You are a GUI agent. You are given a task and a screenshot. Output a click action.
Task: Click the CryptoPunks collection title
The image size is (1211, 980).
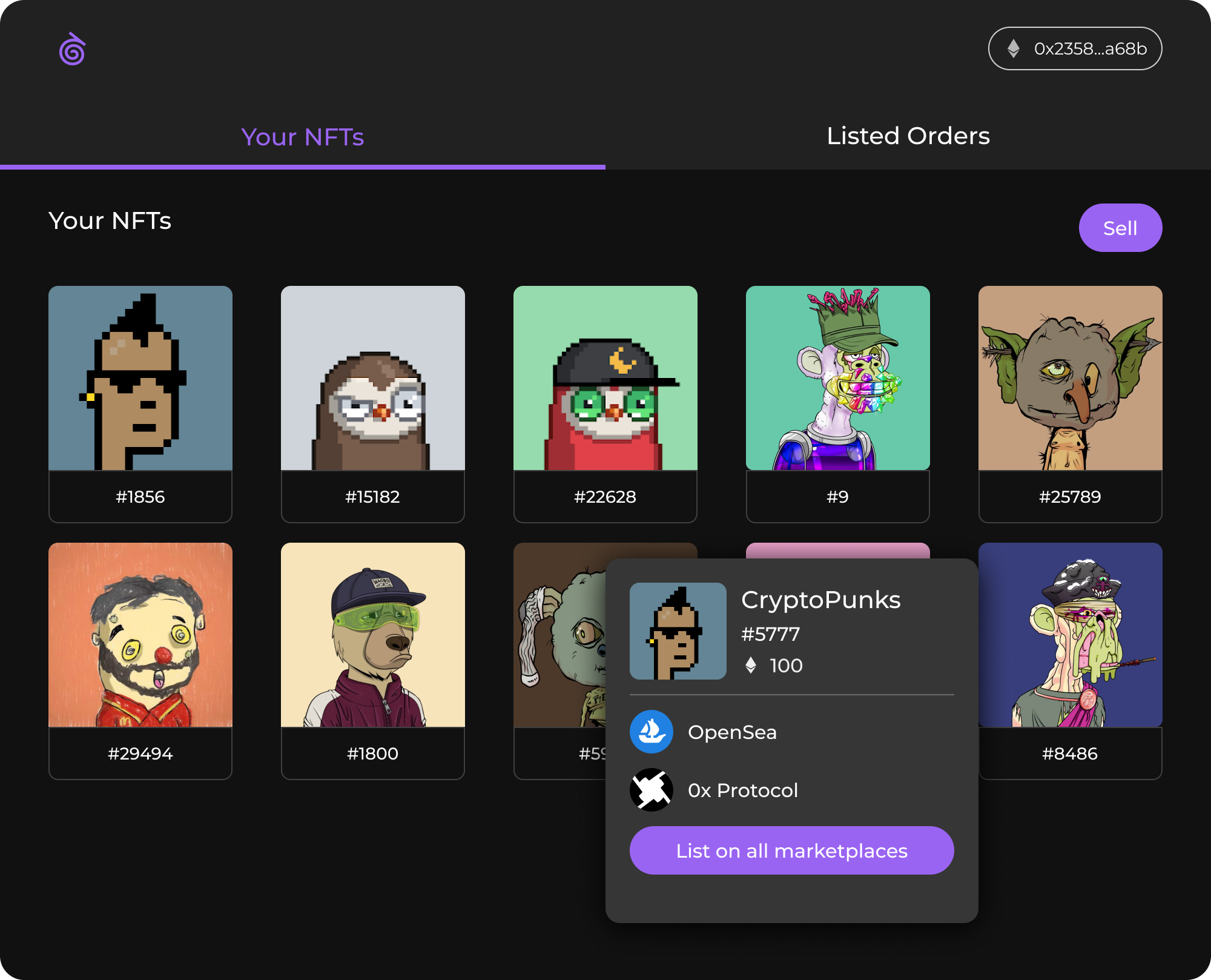pyautogui.click(x=821, y=600)
